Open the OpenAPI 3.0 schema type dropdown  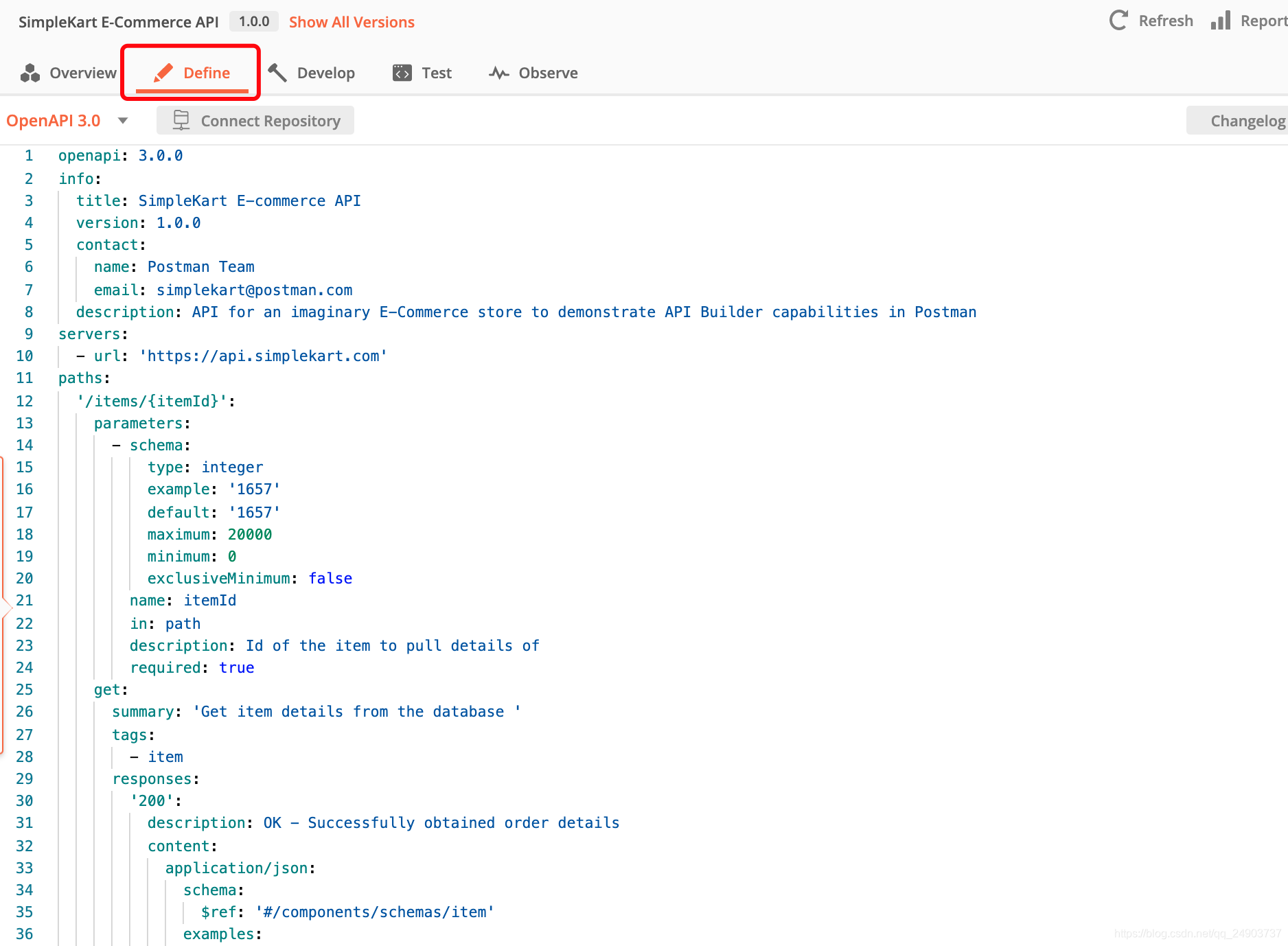pos(67,121)
